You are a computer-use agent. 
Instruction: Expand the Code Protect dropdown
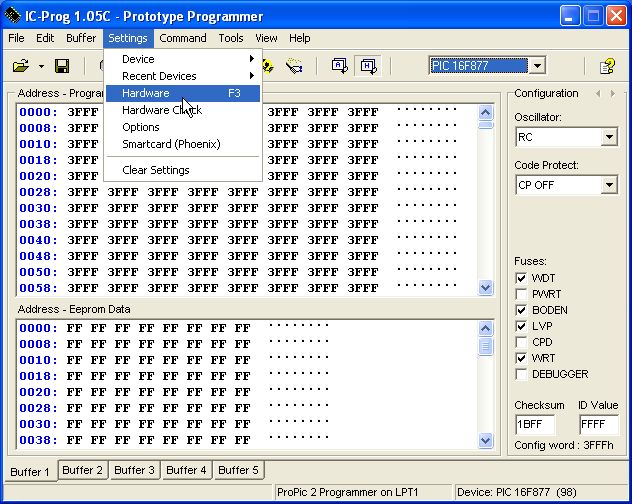609,185
